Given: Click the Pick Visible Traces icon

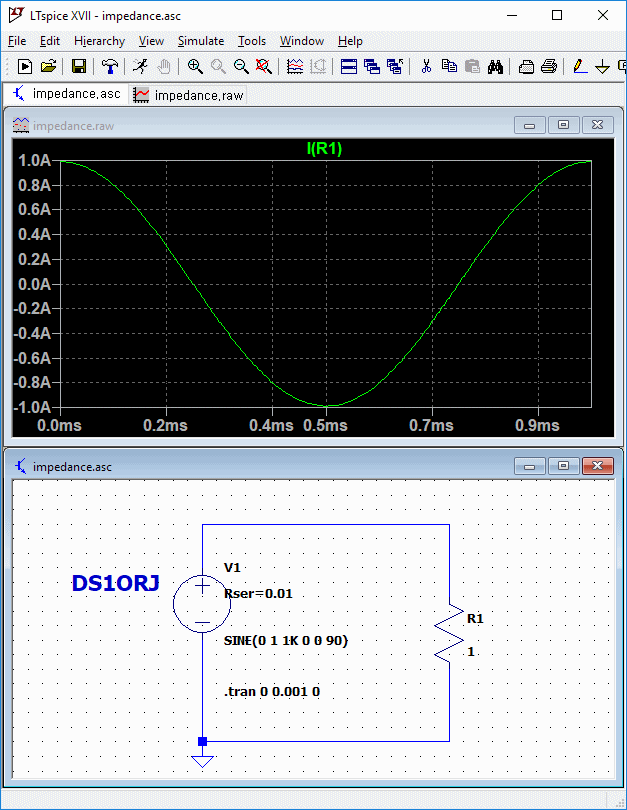Looking at the screenshot, I should (295, 66).
